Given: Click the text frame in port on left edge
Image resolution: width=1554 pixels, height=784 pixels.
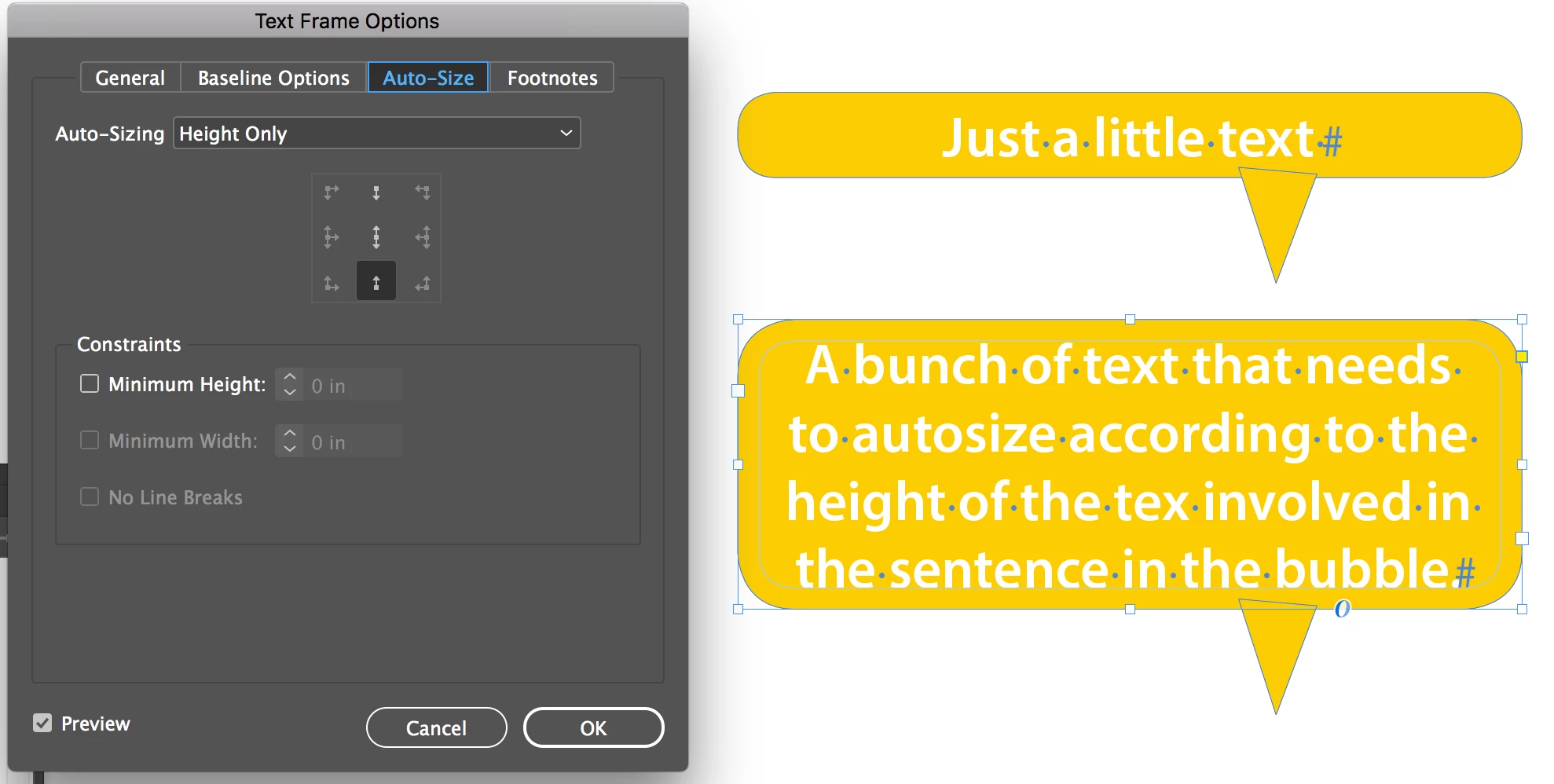Looking at the screenshot, I should [x=738, y=390].
